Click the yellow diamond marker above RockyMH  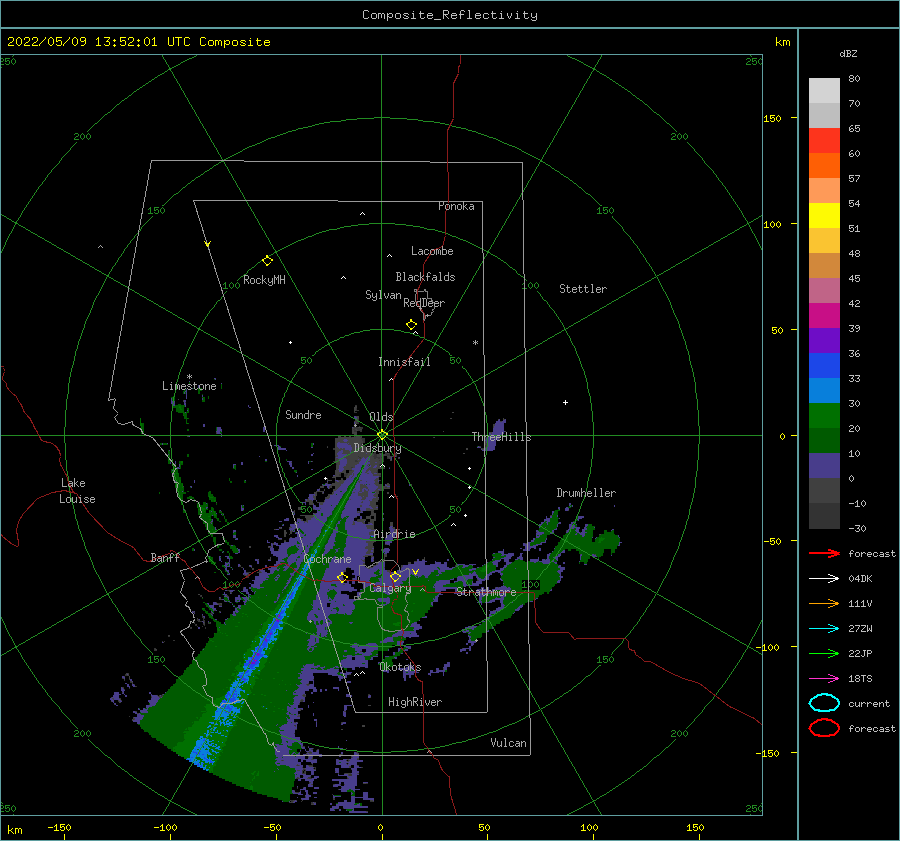point(267,261)
